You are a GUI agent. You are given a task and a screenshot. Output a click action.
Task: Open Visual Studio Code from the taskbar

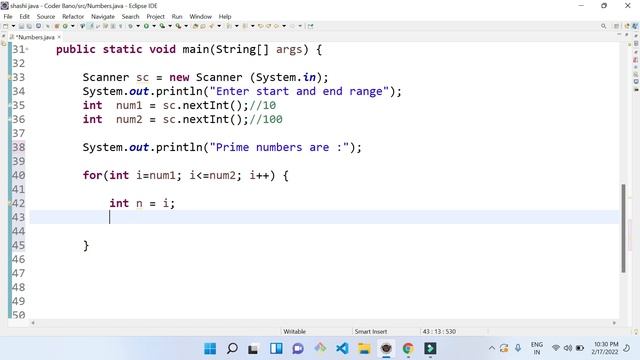click(342, 349)
